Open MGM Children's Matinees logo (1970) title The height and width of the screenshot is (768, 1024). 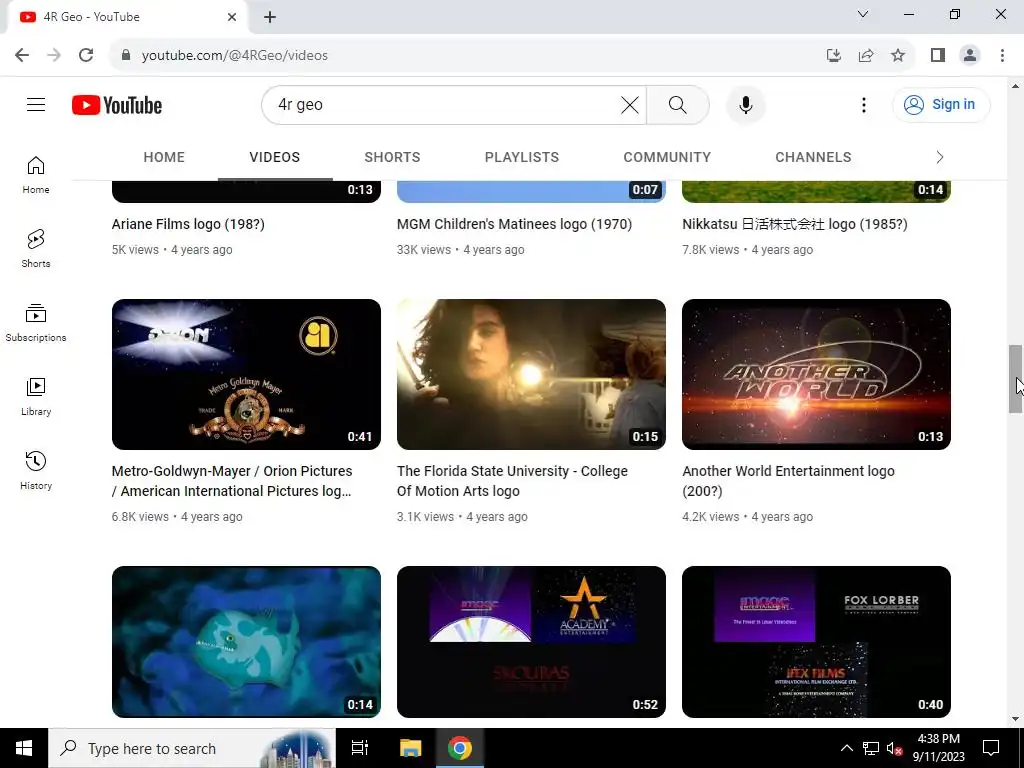pos(515,224)
